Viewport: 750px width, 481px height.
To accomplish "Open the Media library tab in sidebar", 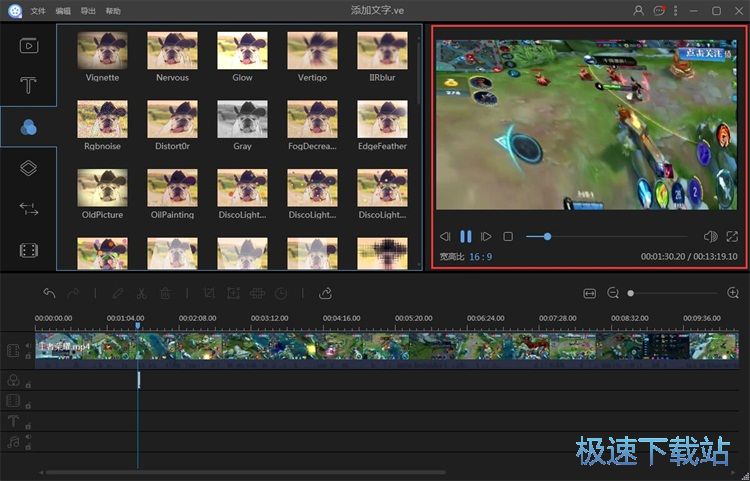I will click(29, 45).
